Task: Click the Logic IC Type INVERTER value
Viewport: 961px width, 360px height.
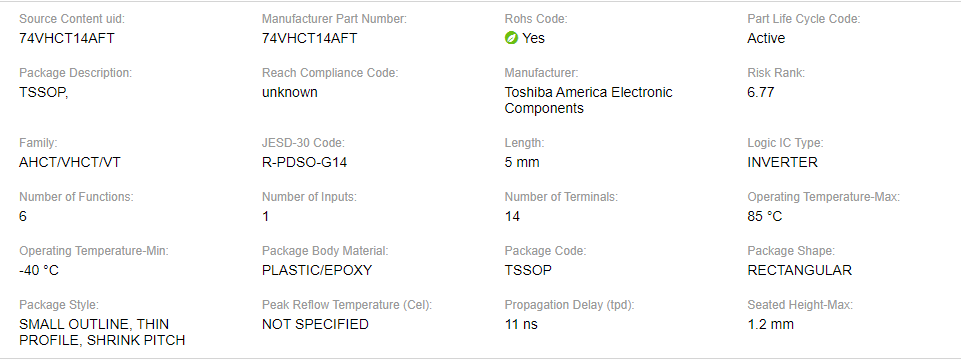Action: coord(782,163)
